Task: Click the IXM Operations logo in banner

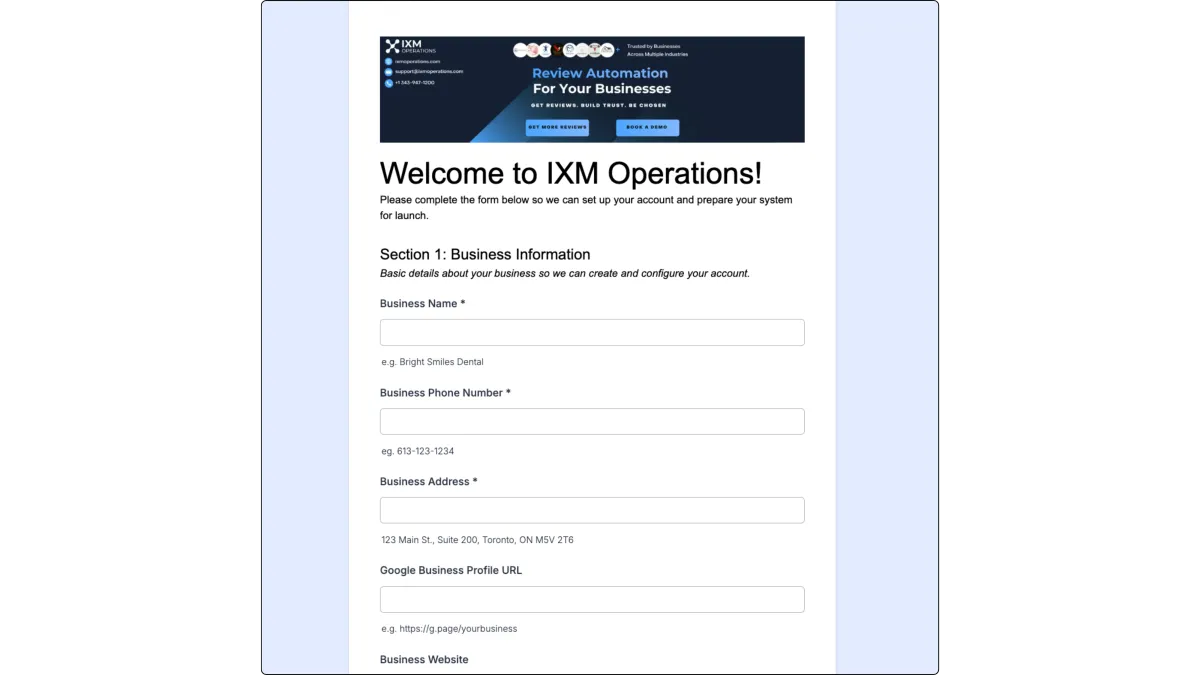Action: click(410, 46)
